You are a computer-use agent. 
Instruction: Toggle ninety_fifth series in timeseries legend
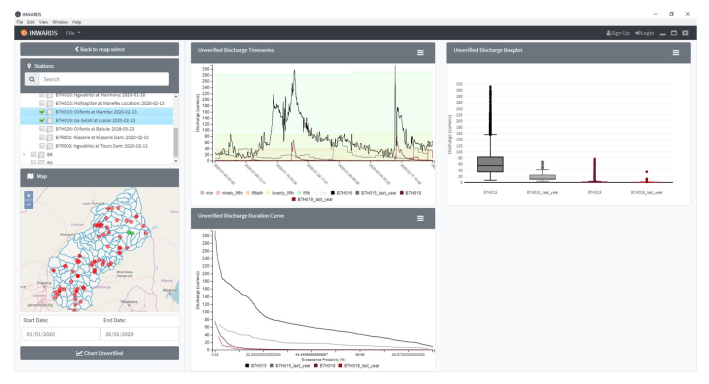point(229,193)
